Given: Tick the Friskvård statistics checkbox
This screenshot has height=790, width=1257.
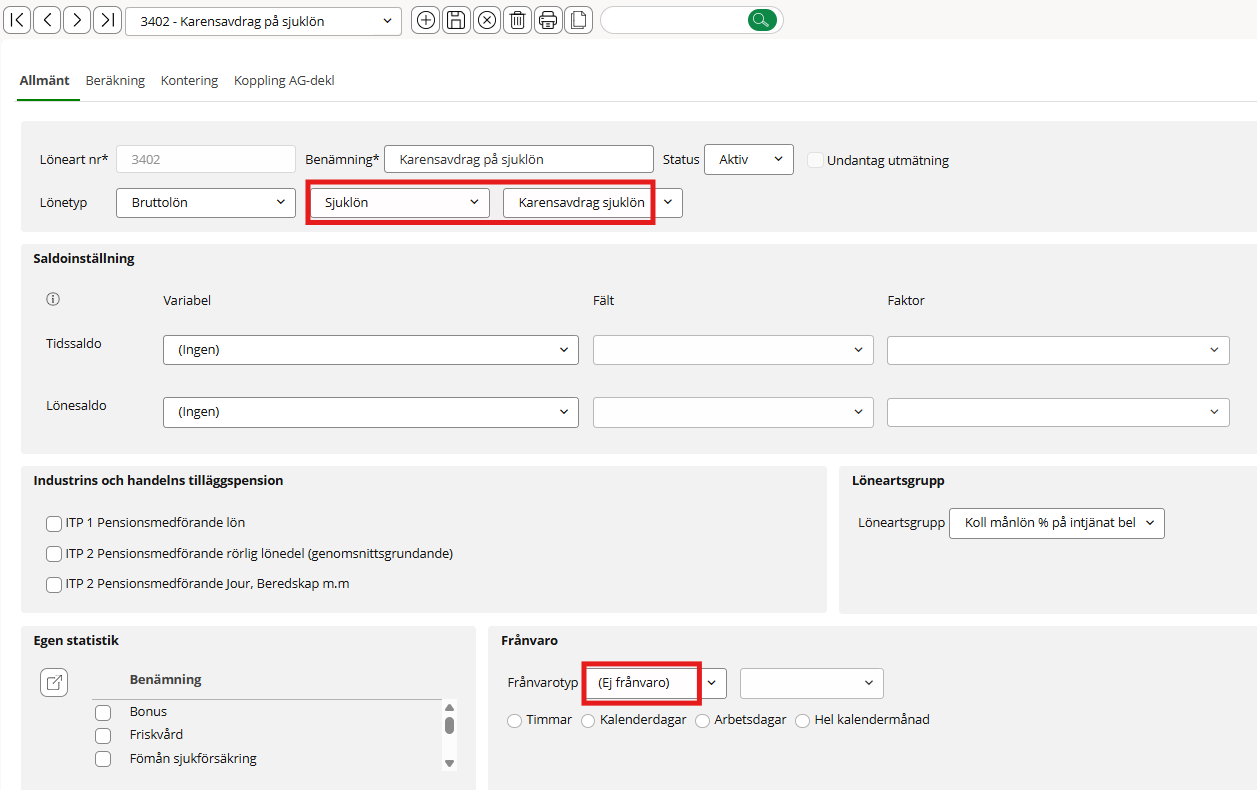Looking at the screenshot, I should (103, 735).
